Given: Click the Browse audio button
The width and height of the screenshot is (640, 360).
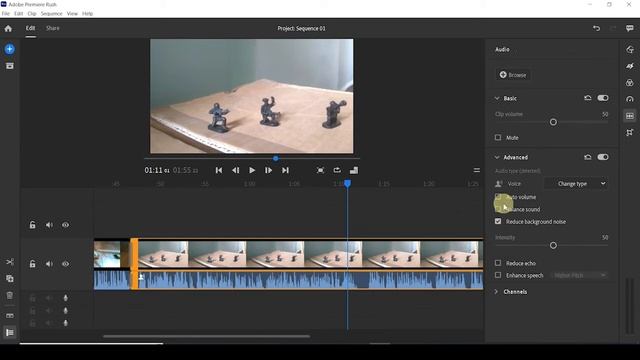Looking at the screenshot, I should pyautogui.click(x=513, y=75).
